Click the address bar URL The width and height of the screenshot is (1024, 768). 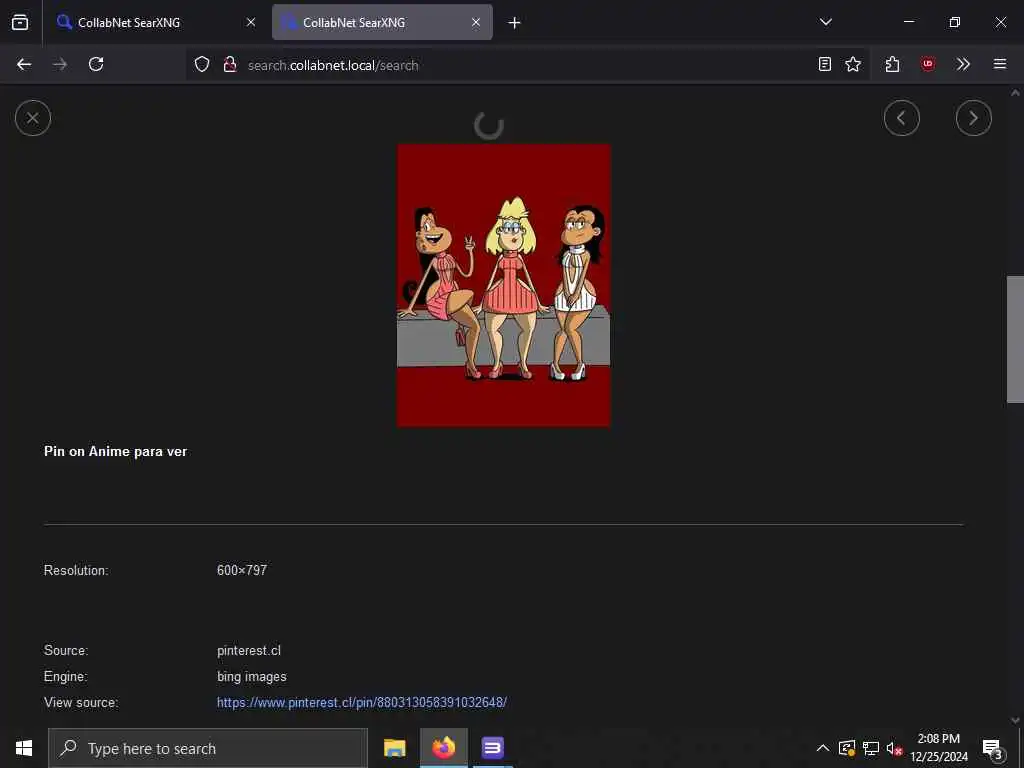[x=333, y=65]
